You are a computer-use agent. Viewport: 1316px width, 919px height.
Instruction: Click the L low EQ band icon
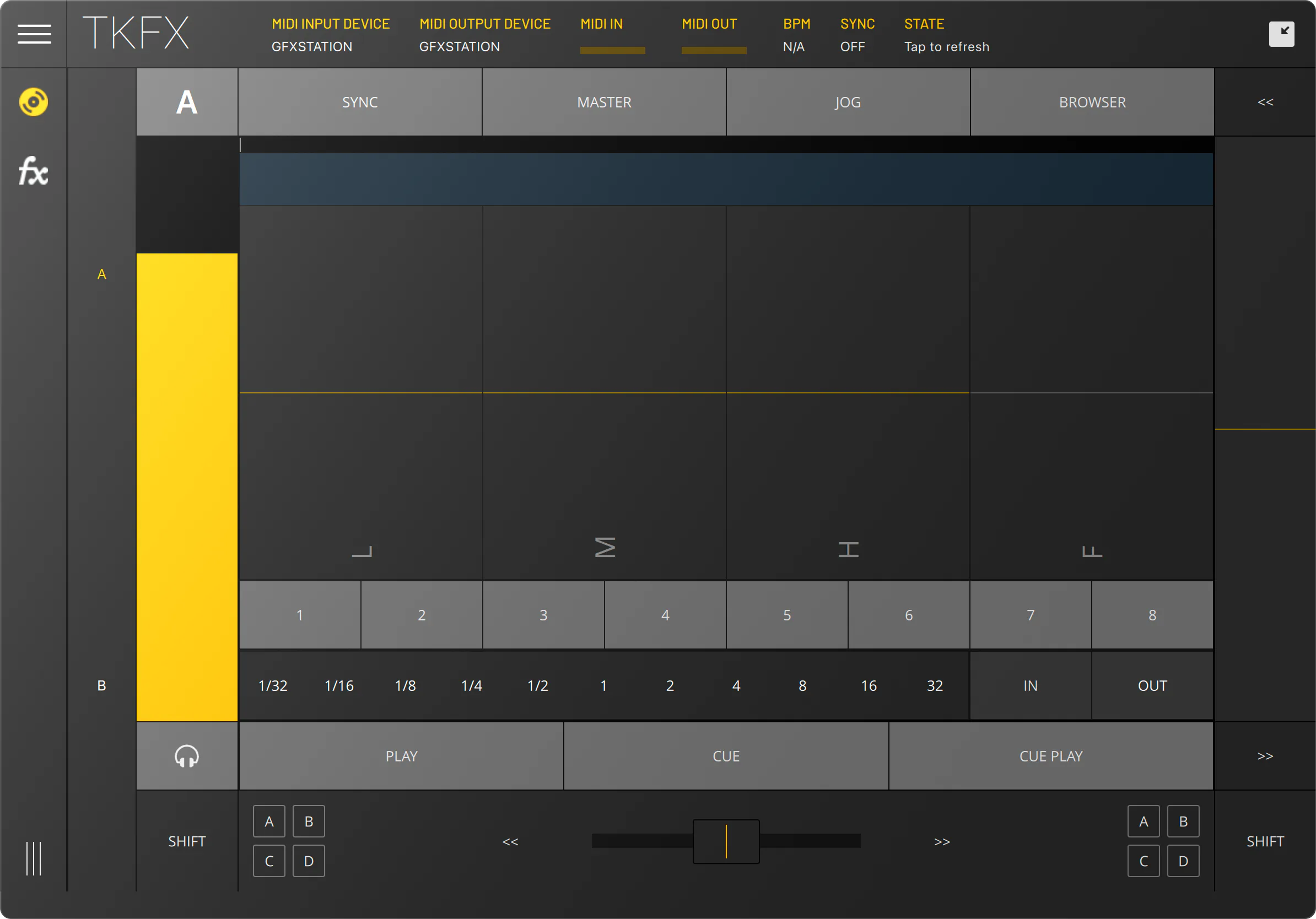[362, 551]
